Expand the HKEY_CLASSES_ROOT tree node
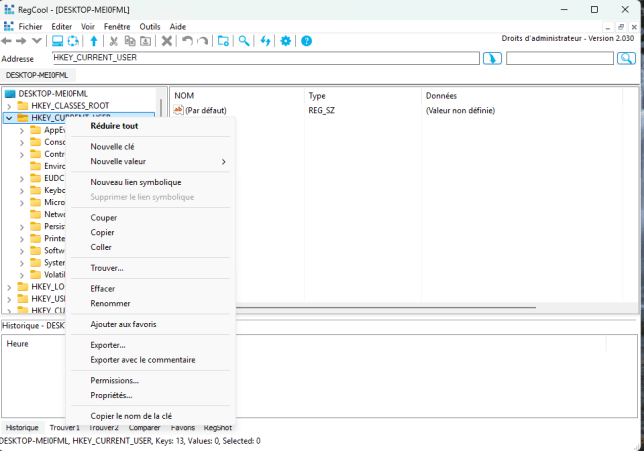Screen dimensions: 644x451 [10, 105]
